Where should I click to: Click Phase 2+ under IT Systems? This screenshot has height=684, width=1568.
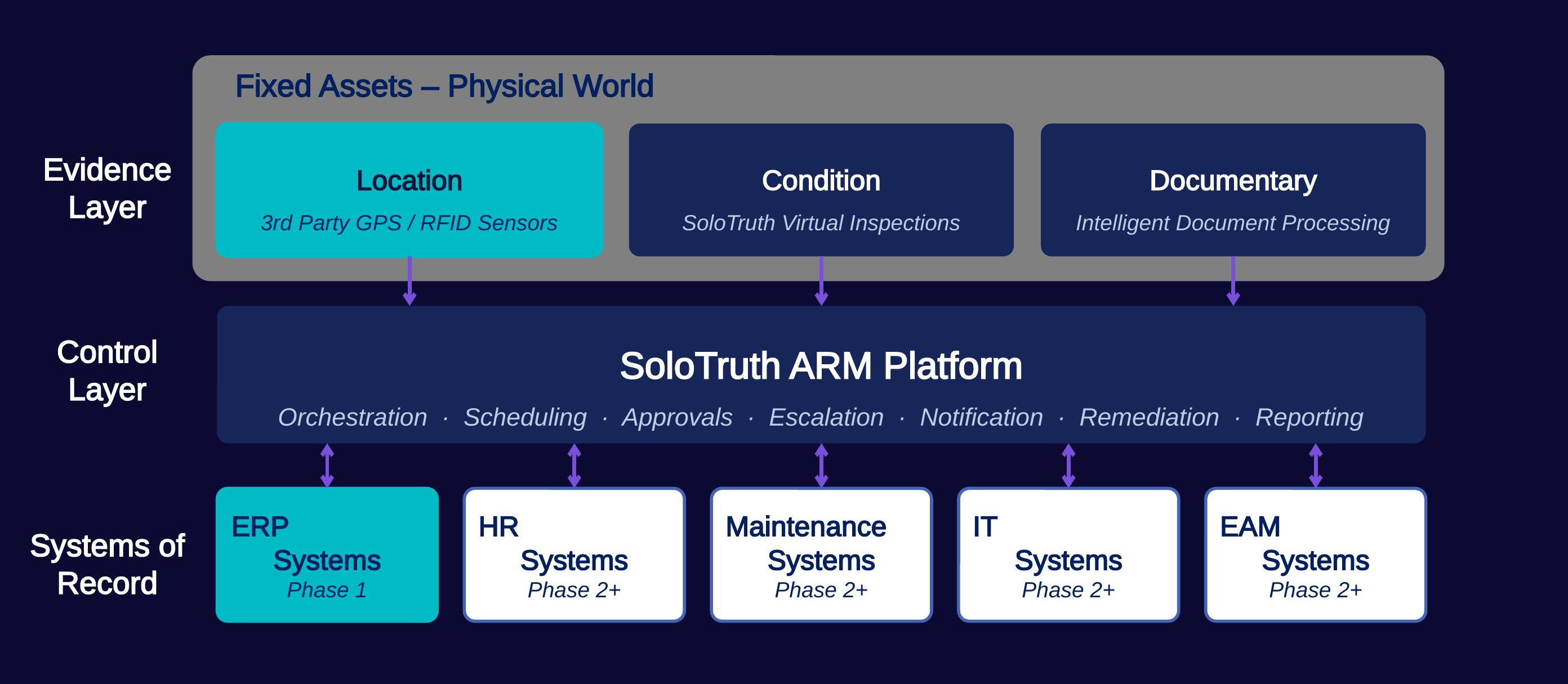(x=1068, y=589)
